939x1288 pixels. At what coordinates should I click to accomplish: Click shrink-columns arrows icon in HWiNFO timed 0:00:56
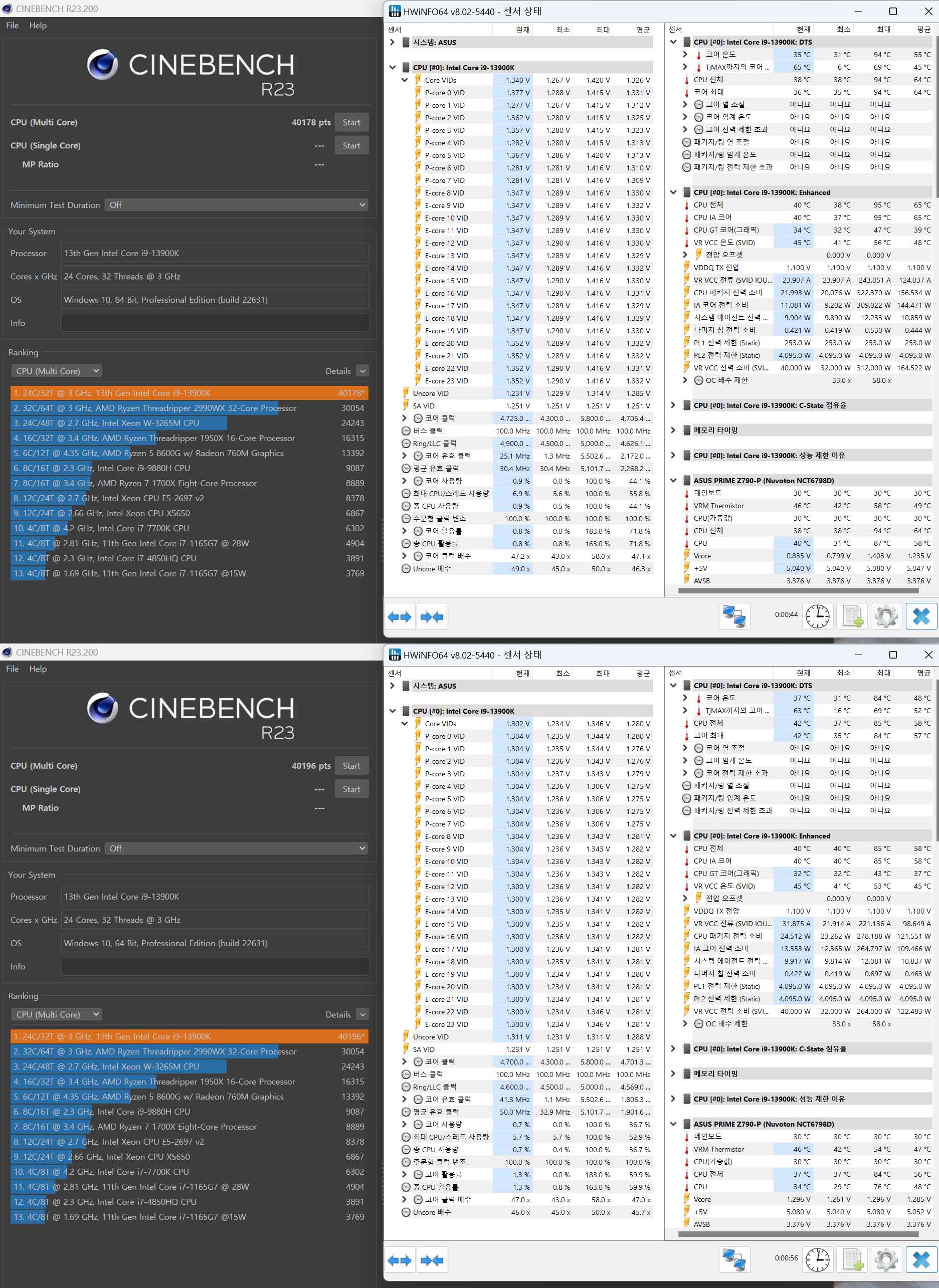coord(432,1260)
